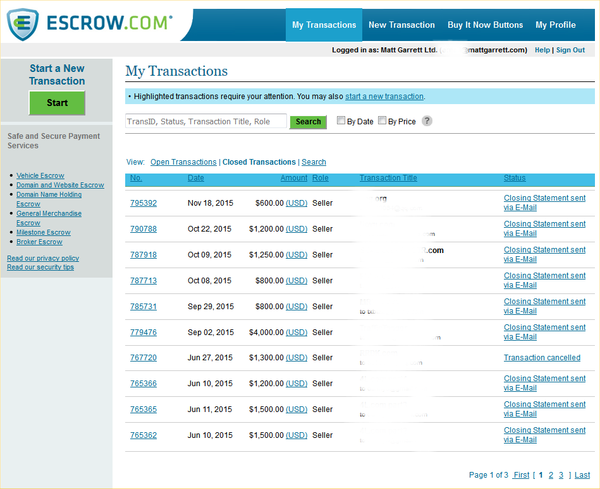Screen dimensions: 600x489
Task: Sort by Date column header
Action: tap(196, 178)
